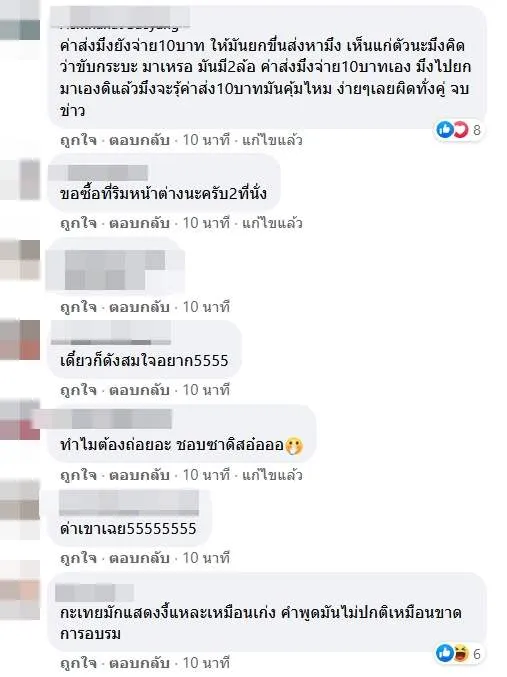The height and width of the screenshot is (677, 507).
Task: Click heart reaction icon on first comment
Action: 460,130
